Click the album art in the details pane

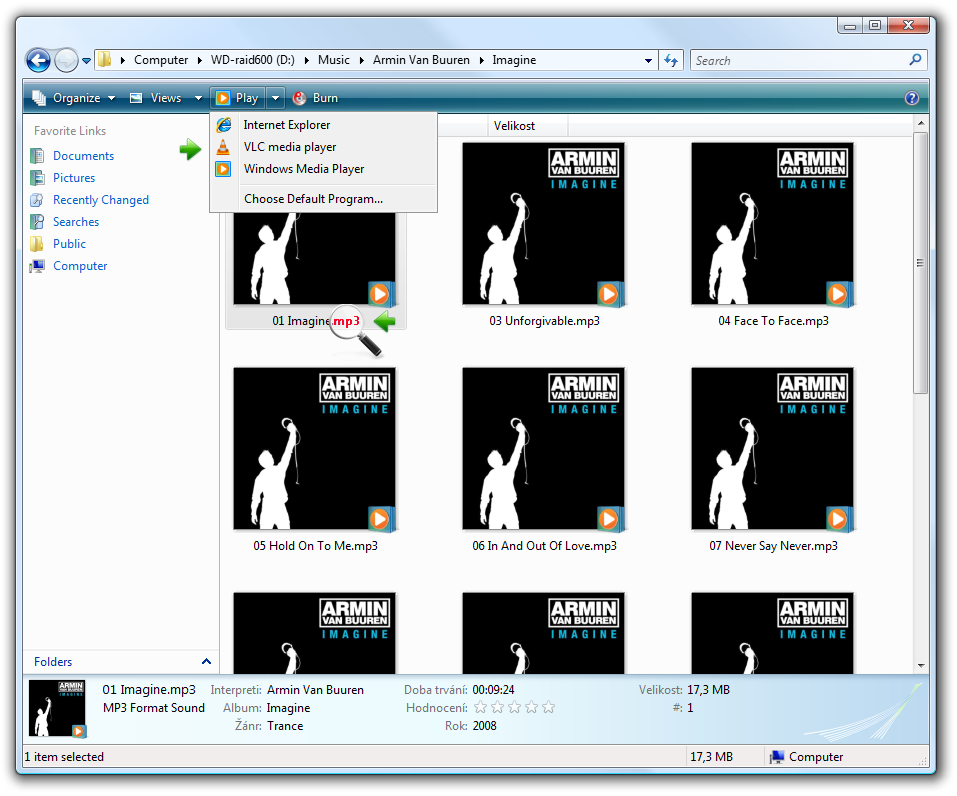(x=57, y=708)
